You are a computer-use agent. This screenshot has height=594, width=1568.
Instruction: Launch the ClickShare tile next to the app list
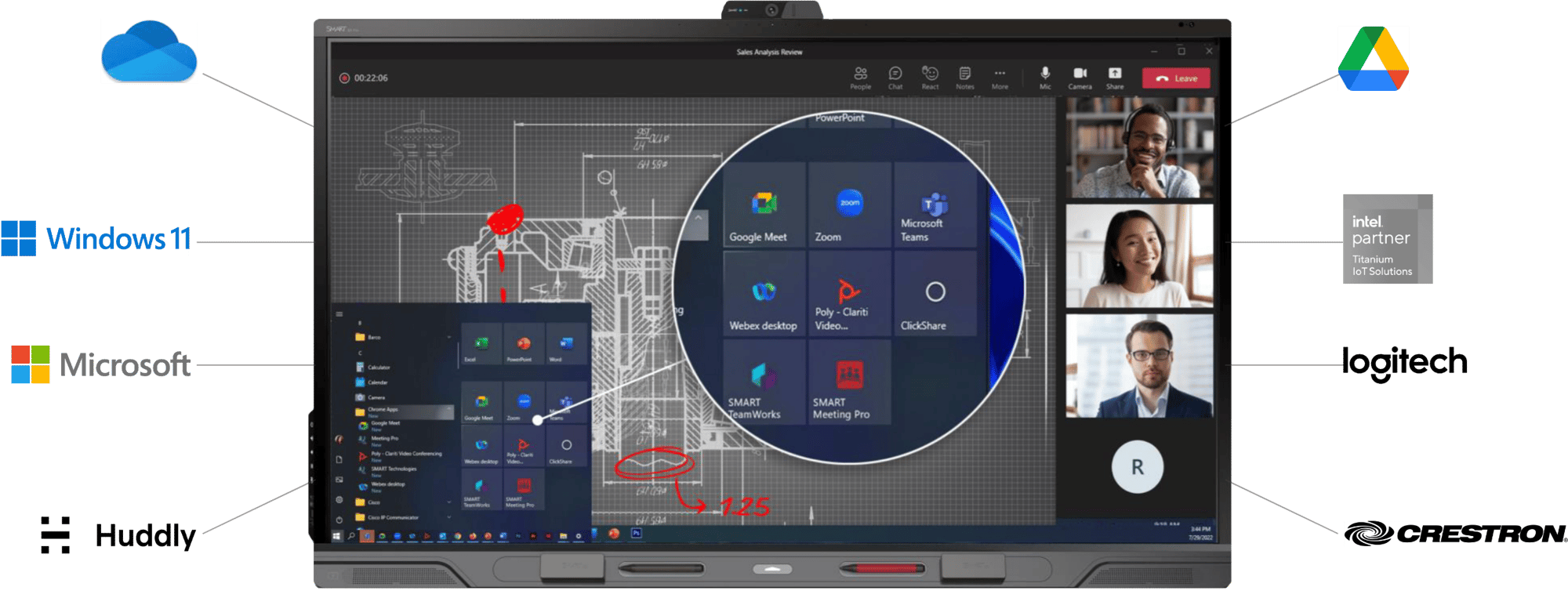[566, 447]
